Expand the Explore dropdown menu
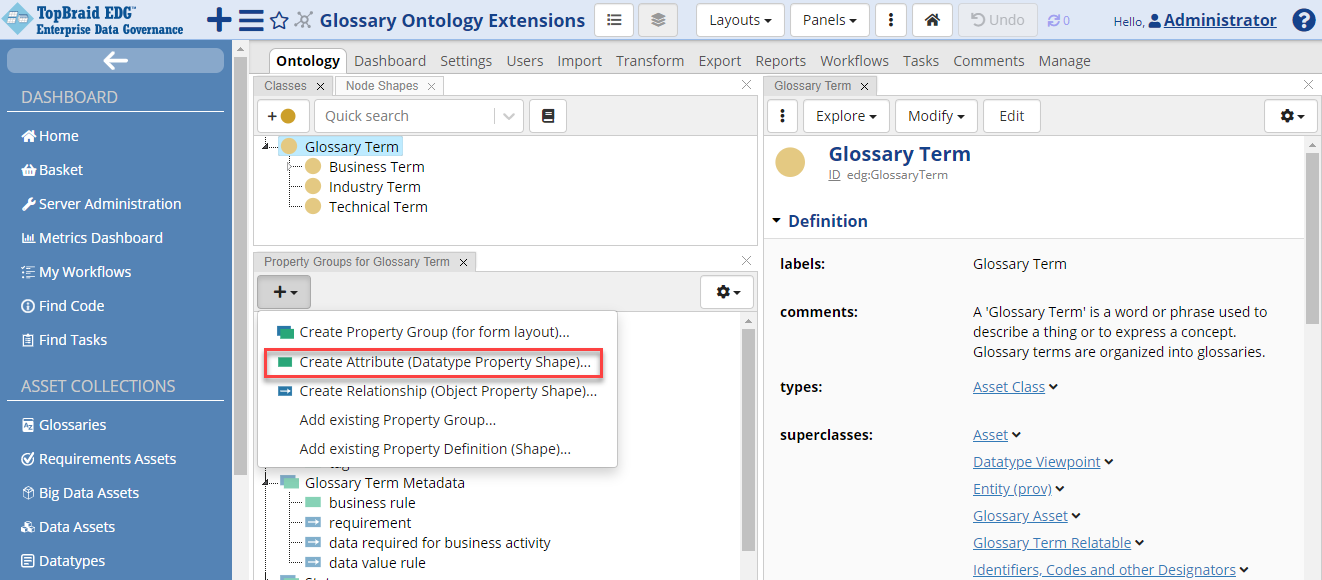Viewport: 1322px width, 580px height. [846, 116]
